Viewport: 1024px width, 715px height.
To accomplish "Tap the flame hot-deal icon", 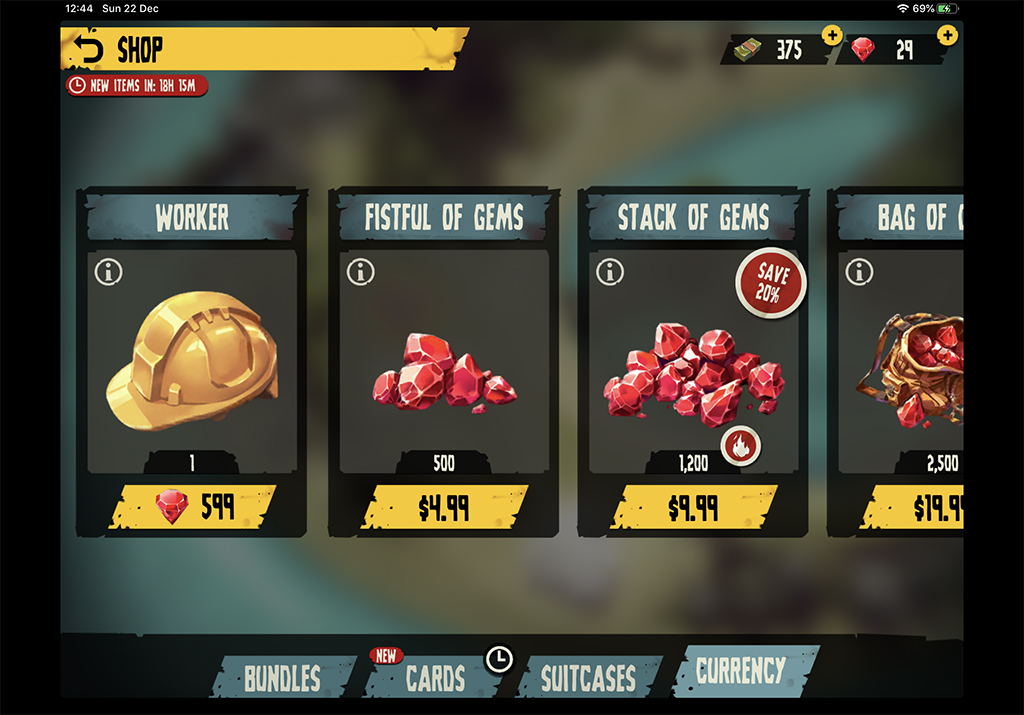I will coord(741,447).
